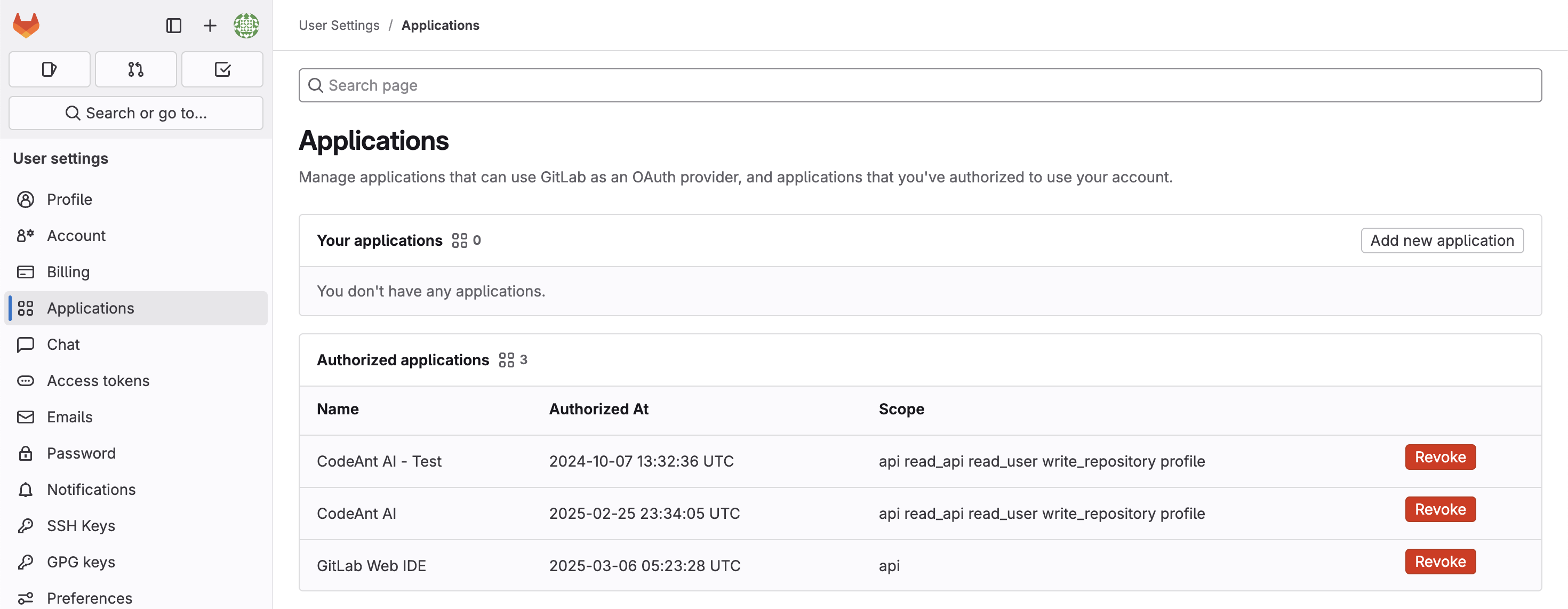Click '2025-02-25 23:34:05 UTC' timestamp

645,514
